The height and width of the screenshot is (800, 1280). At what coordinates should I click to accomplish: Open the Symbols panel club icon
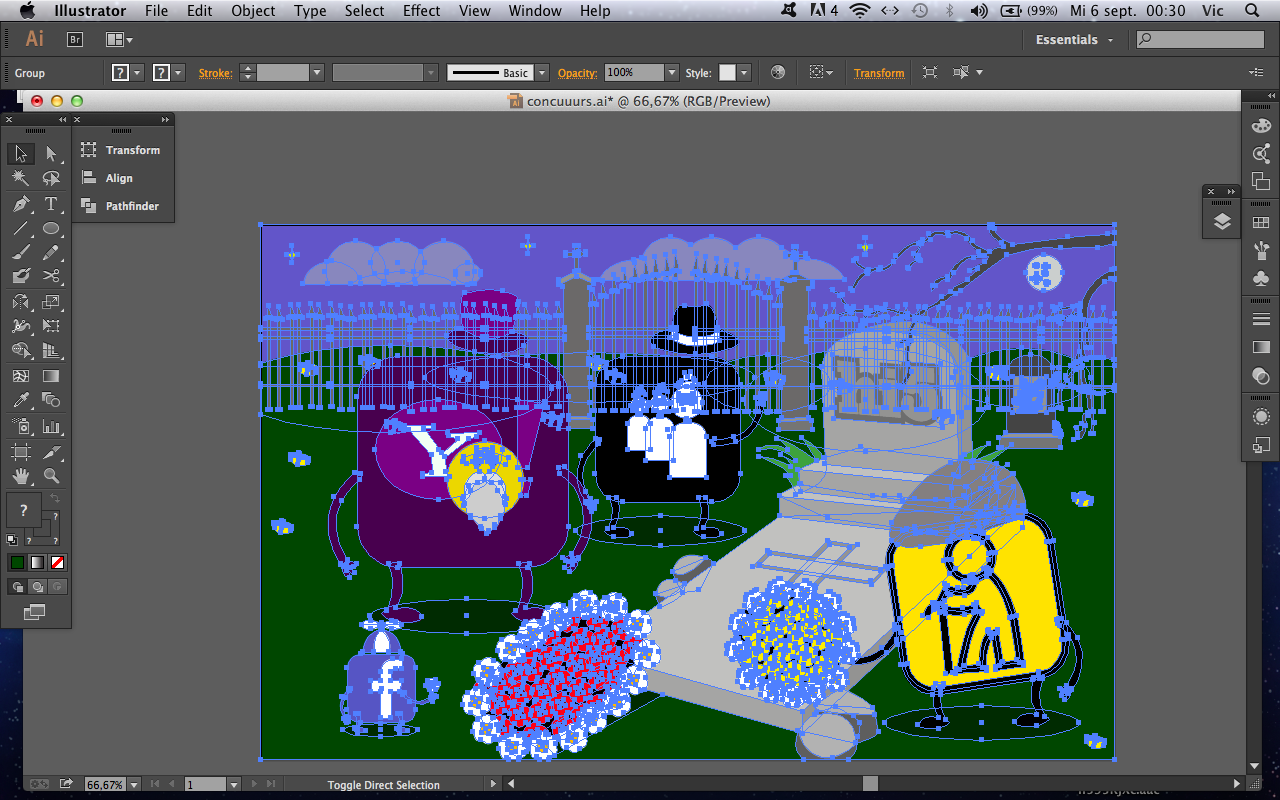1261,278
